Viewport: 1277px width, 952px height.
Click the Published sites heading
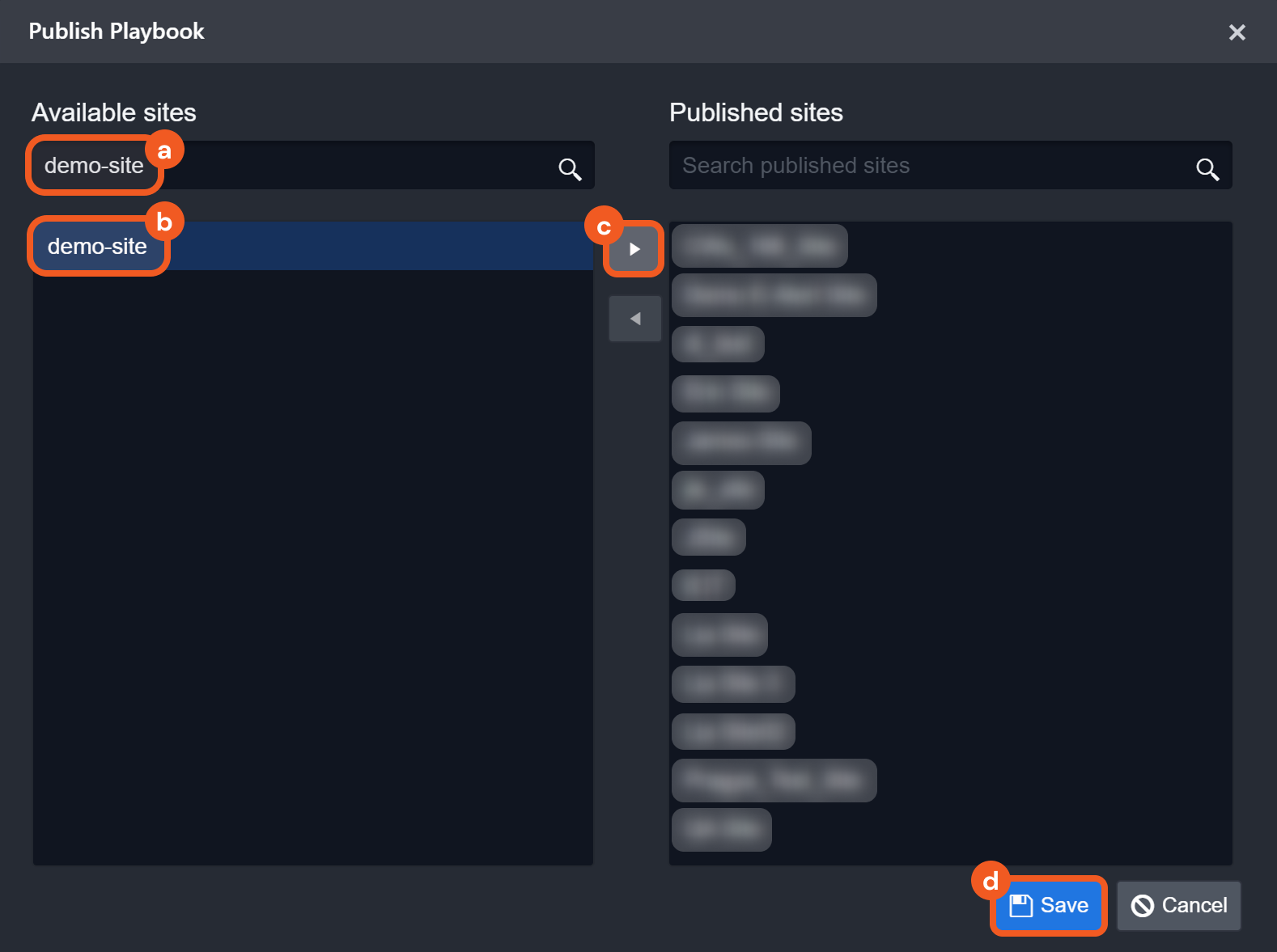coord(756,112)
